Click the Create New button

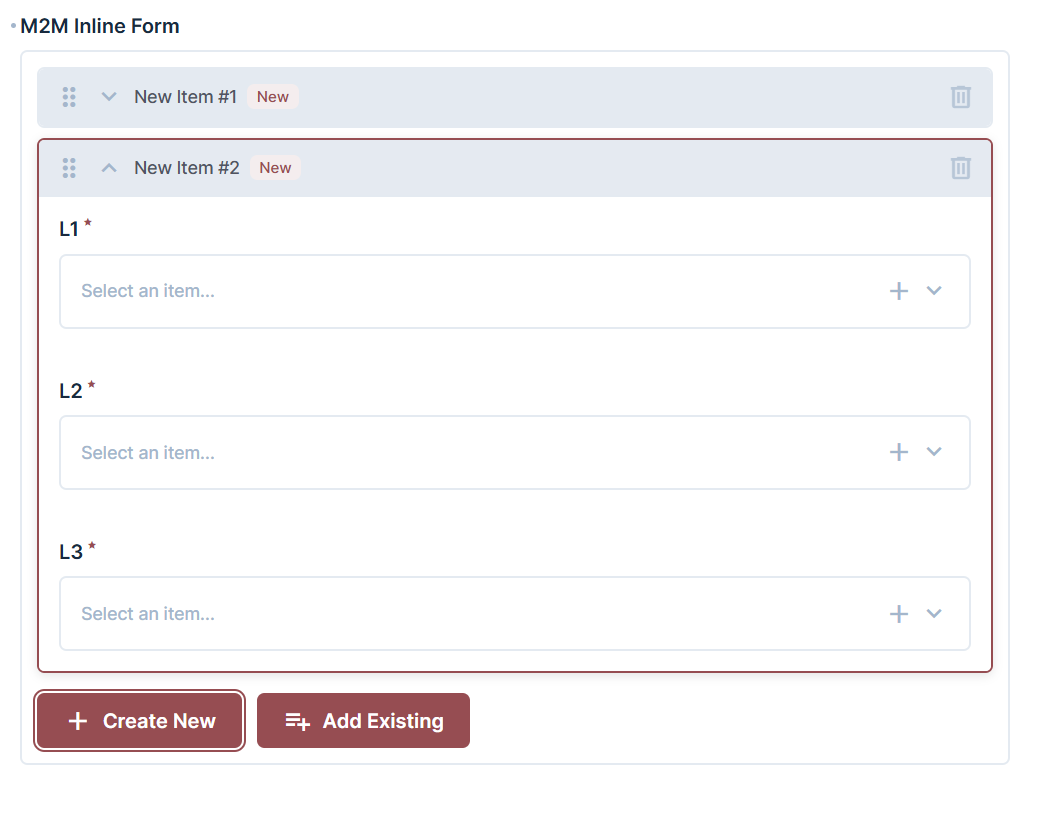point(139,720)
